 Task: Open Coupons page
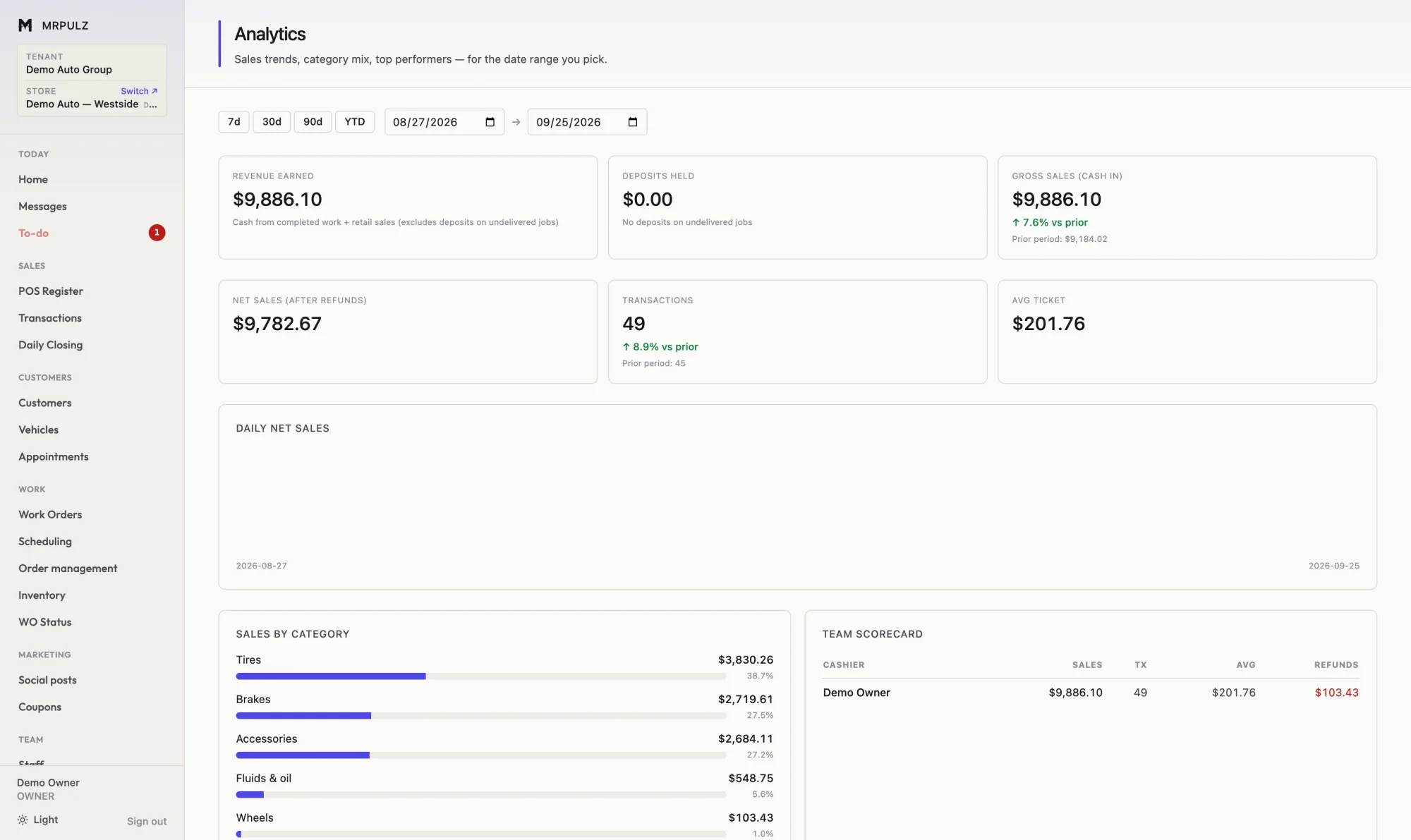pyautogui.click(x=40, y=707)
